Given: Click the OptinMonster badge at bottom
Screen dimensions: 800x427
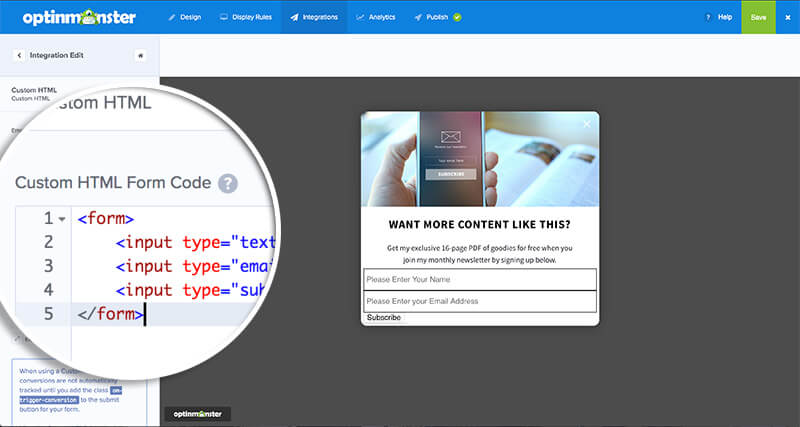Looking at the screenshot, I should 197,414.
